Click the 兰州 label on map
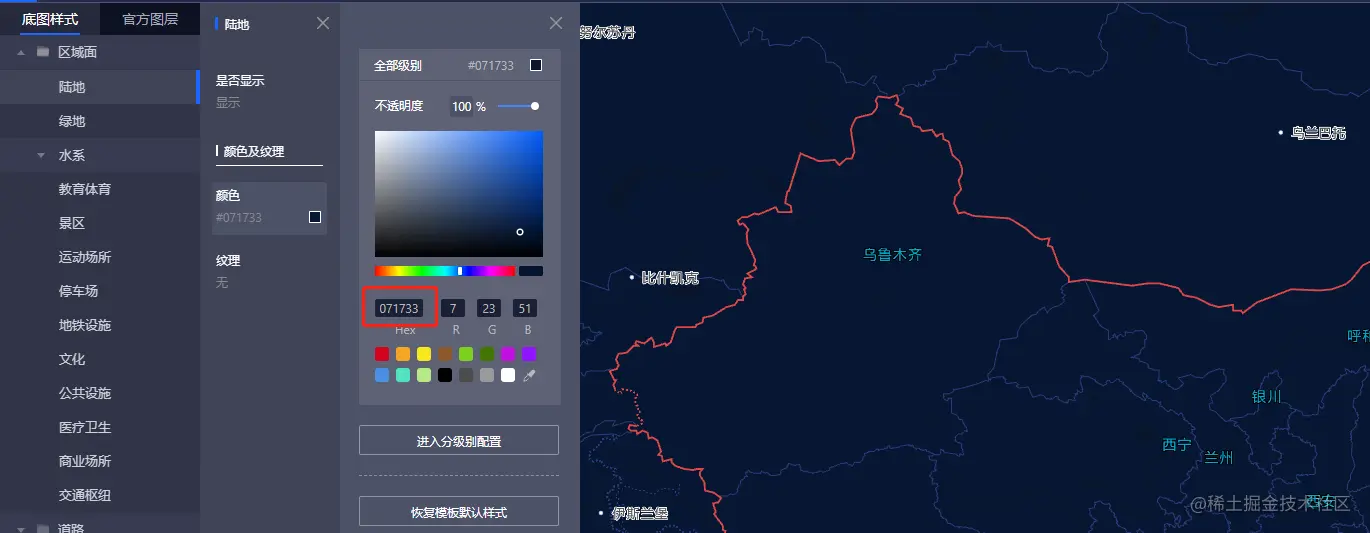This screenshot has height=533, width=1370. pos(1219,458)
